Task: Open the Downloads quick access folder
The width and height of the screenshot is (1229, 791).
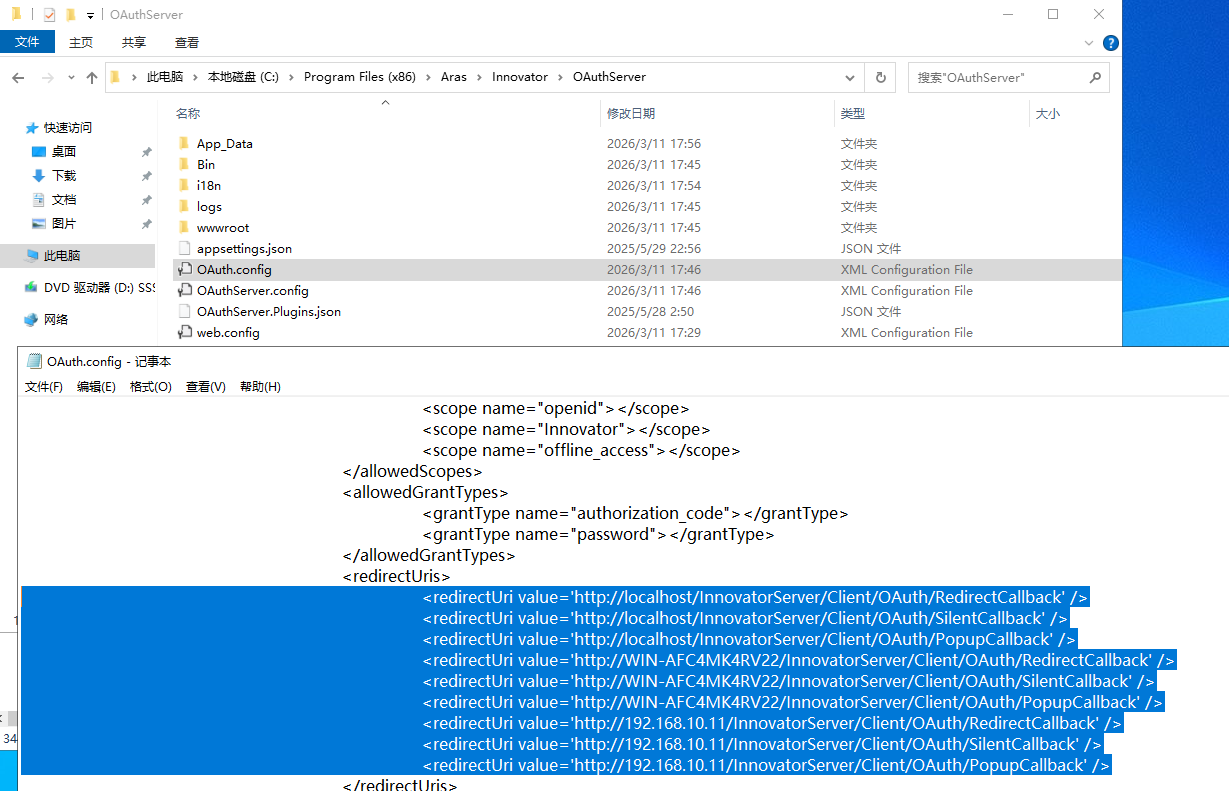Action: [x=64, y=176]
